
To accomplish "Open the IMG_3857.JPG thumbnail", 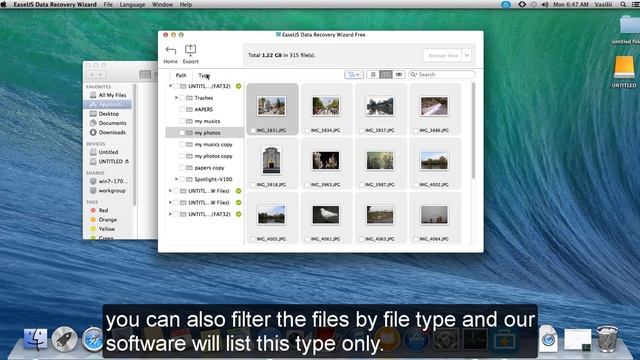I will (x=380, y=106).
